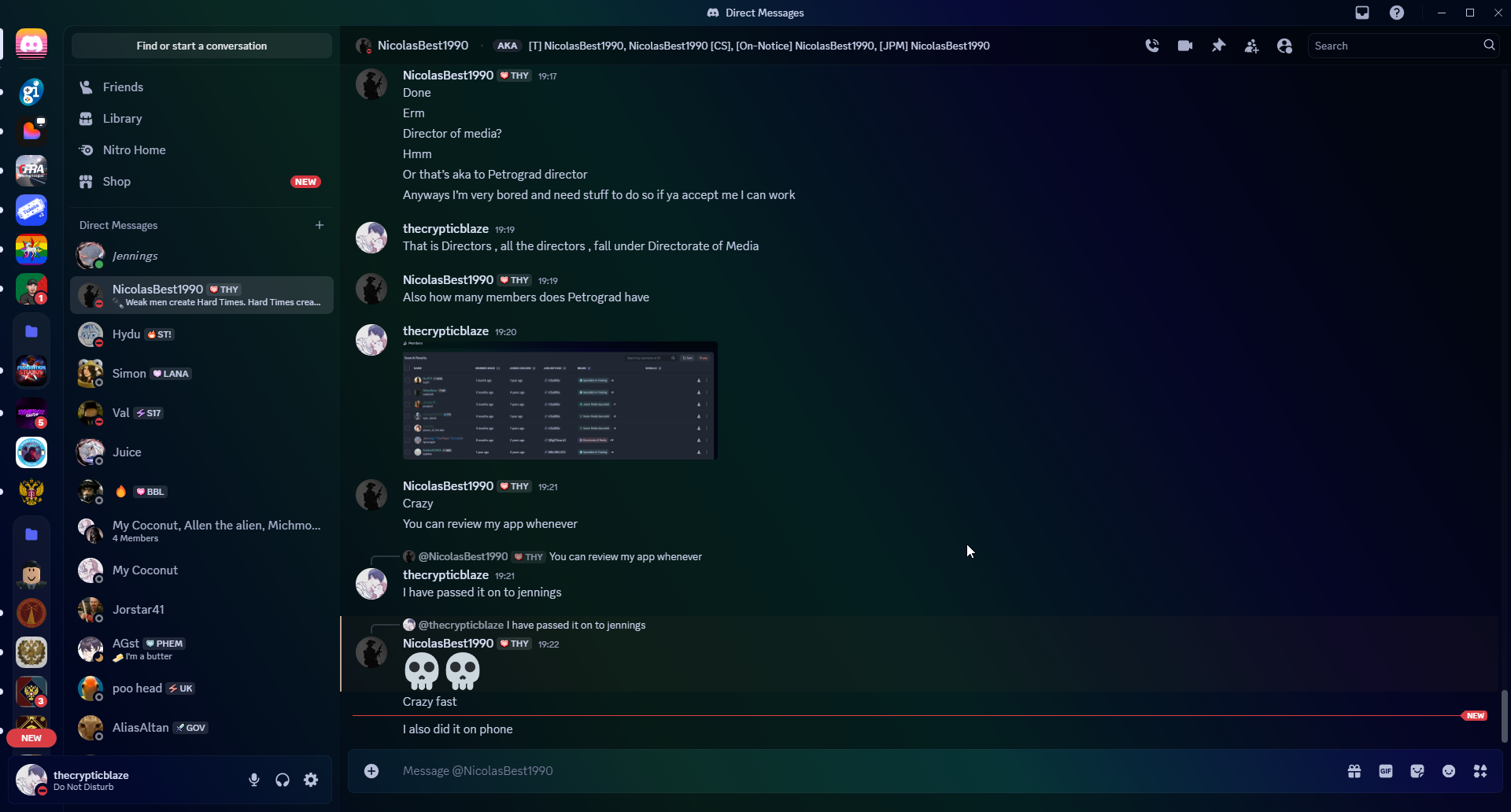Open the attachment plus menu

click(371, 771)
